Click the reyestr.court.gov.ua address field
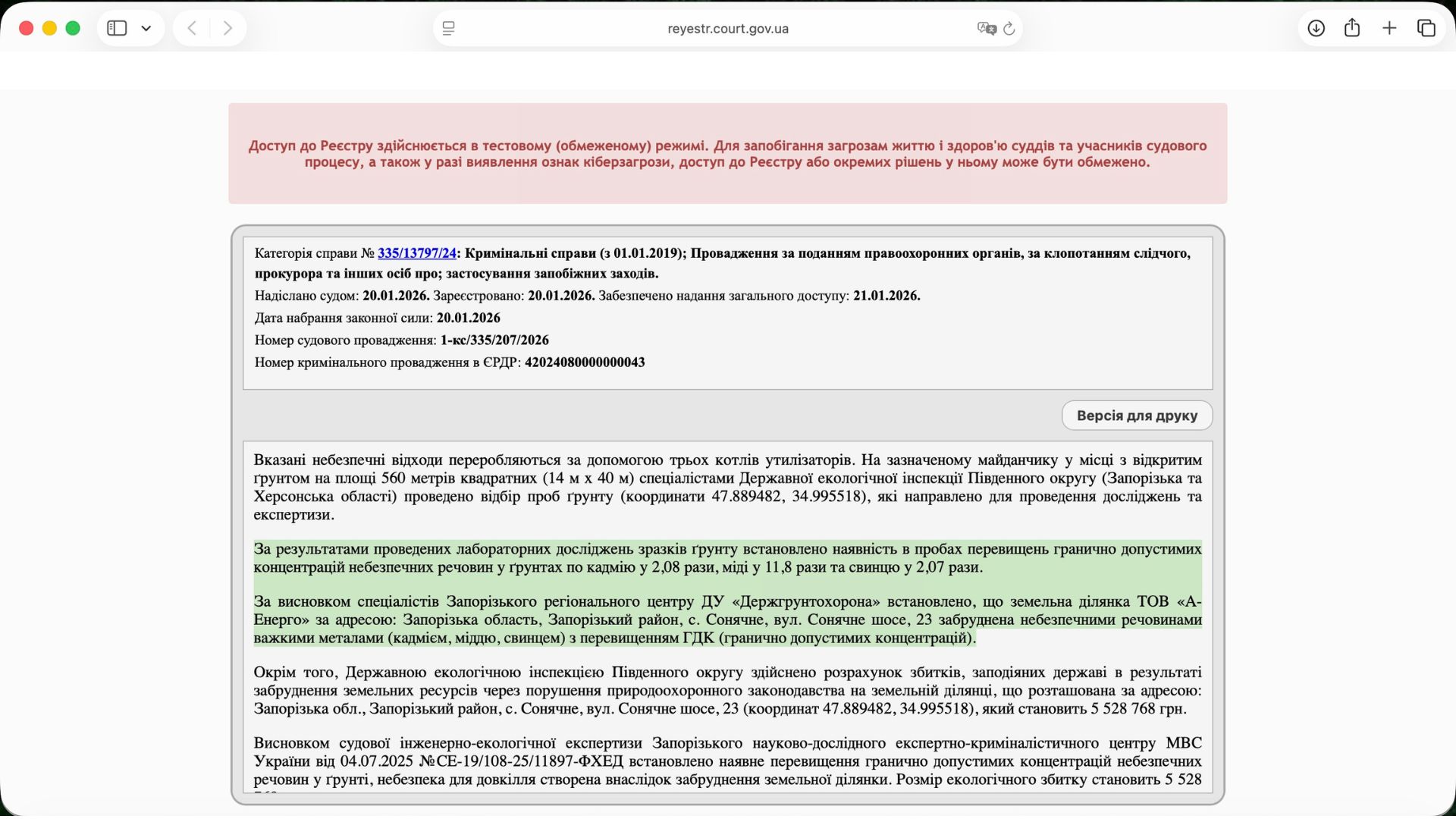Image resolution: width=1456 pixels, height=819 pixels. pyautogui.click(x=727, y=28)
